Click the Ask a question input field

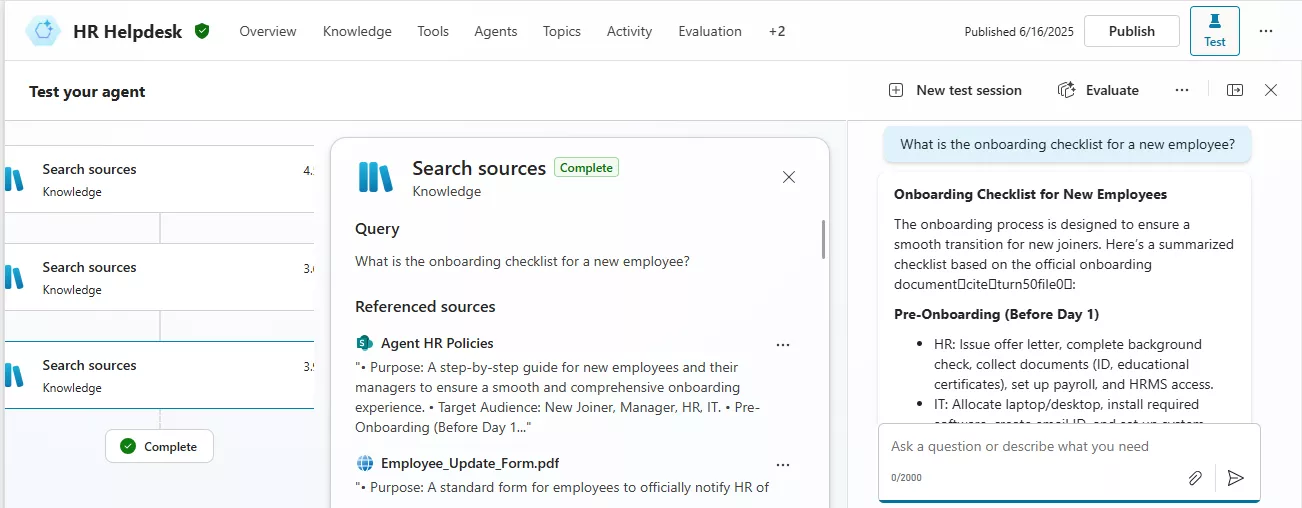click(1069, 446)
